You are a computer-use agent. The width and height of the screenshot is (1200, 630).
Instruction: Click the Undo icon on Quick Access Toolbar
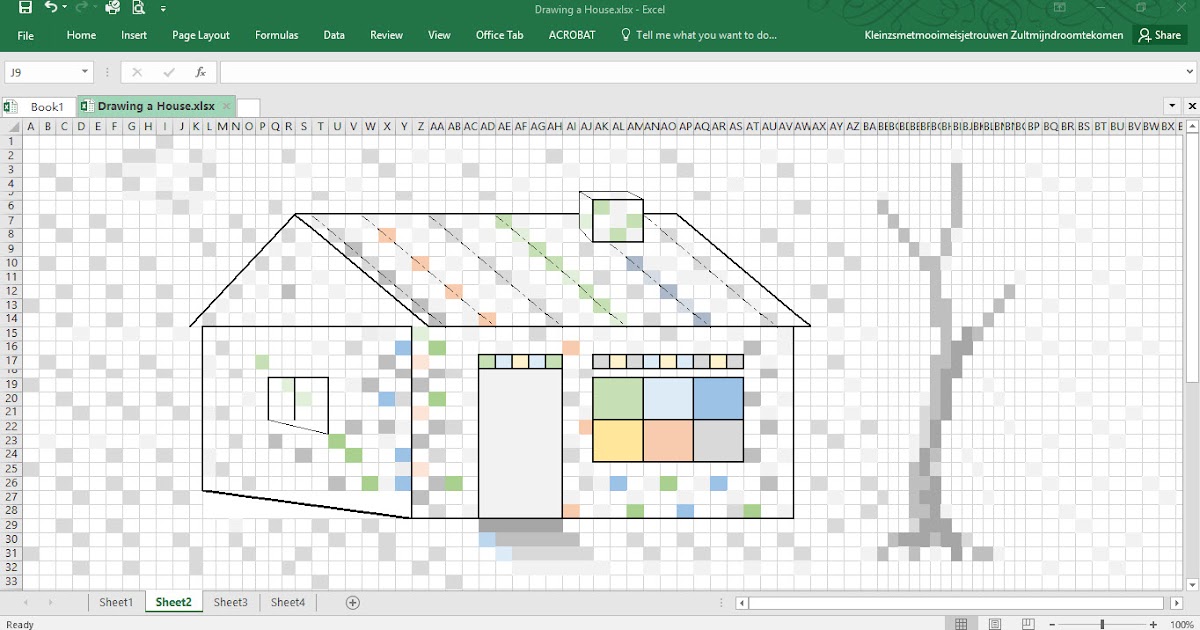pyautogui.click(x=51, y=7)
